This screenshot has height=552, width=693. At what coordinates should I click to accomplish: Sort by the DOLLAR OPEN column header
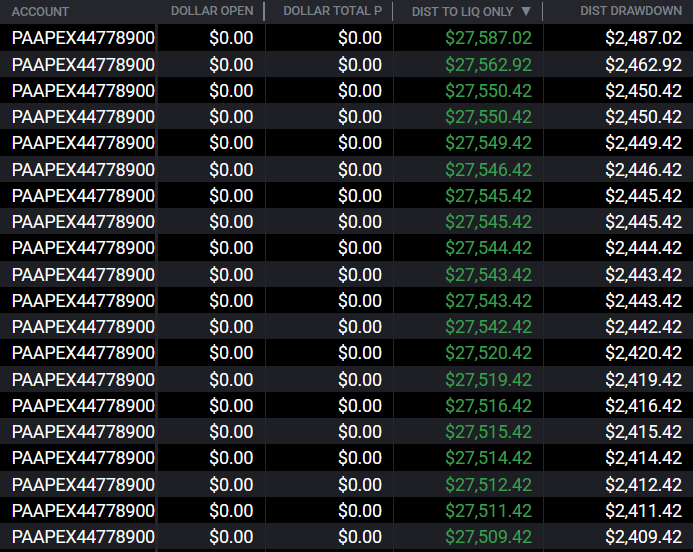[212, 11]
